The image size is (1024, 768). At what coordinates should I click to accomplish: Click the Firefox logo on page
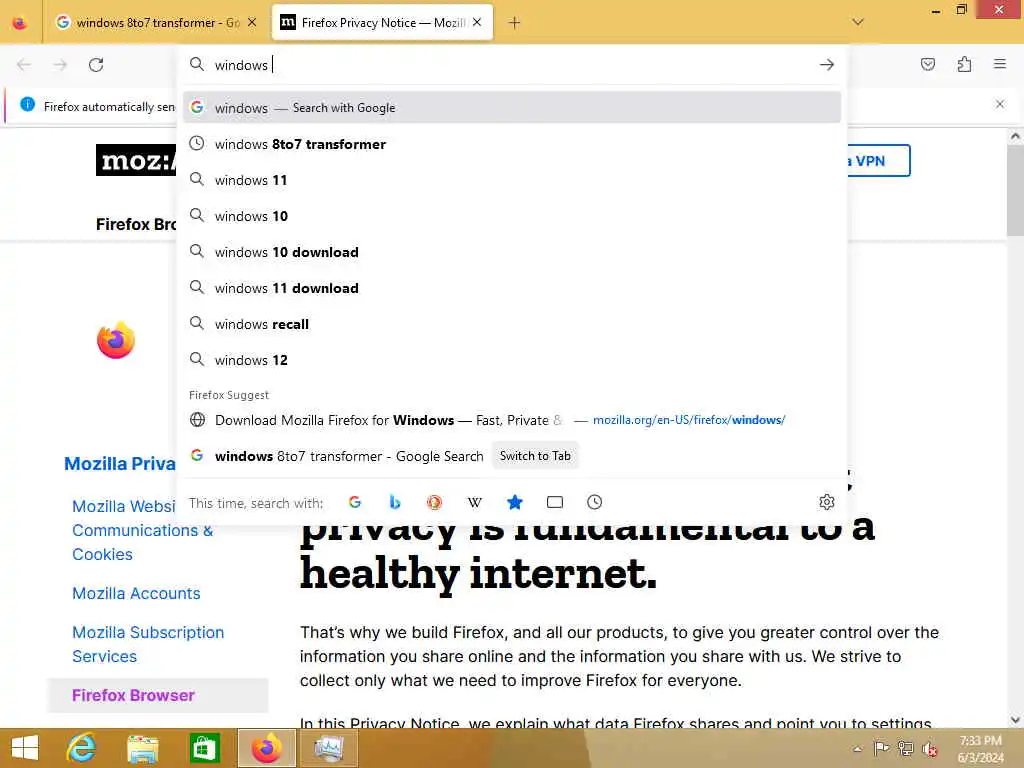coord(116,340)
